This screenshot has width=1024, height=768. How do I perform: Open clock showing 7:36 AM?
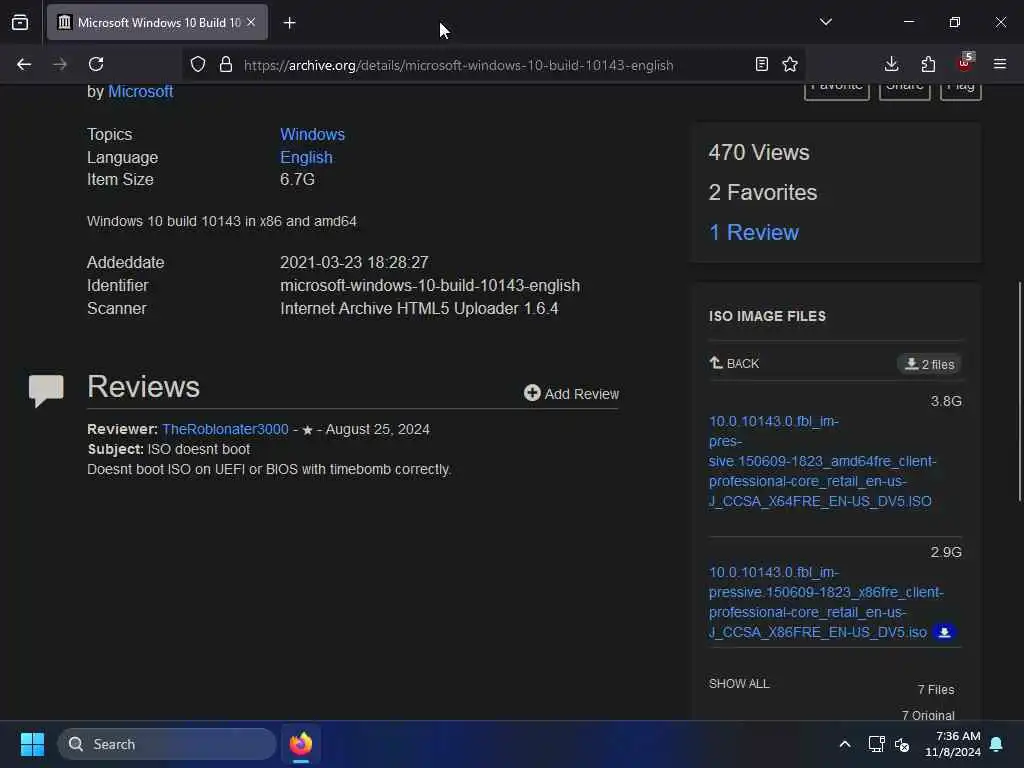pos(952,744)
